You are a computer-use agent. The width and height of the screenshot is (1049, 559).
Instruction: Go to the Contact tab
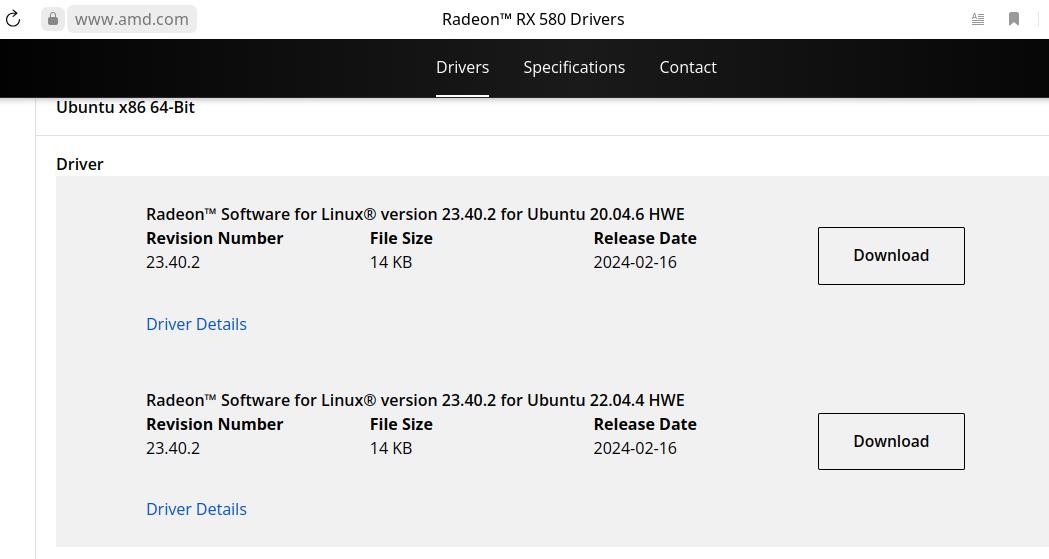point(688,67)
